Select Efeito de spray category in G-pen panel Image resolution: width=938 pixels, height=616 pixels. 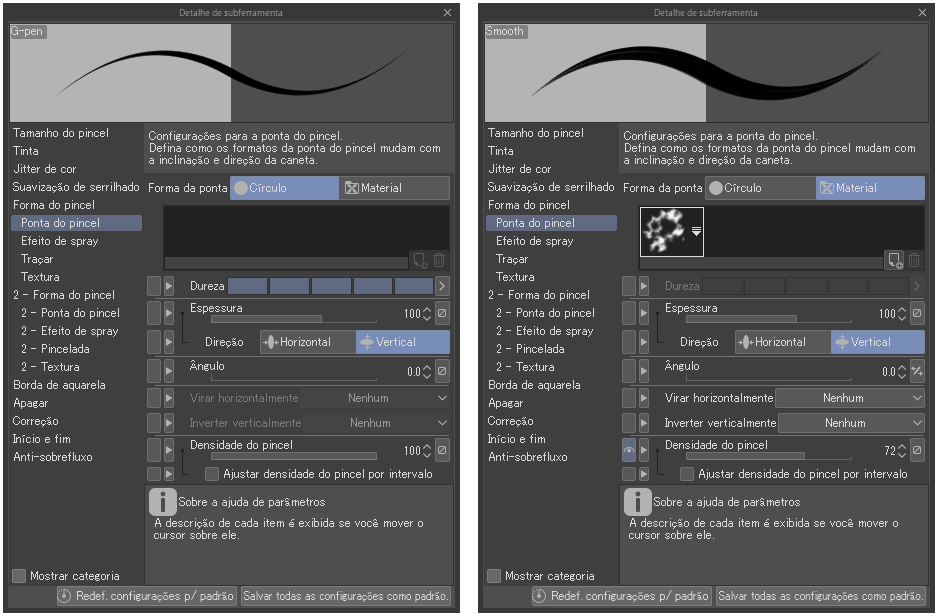[59, 241]
